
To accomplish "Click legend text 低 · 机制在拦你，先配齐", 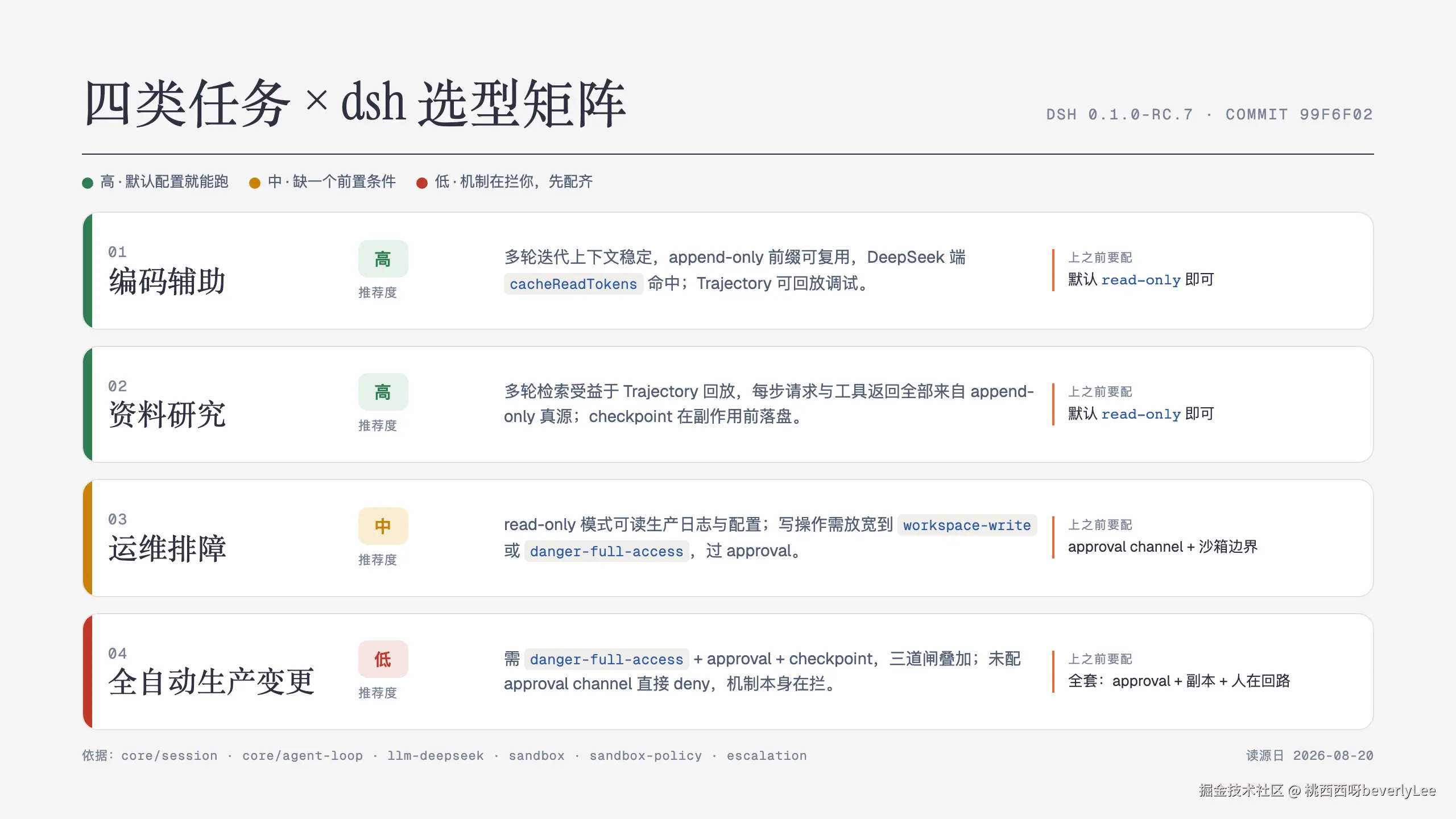I will click(x=514, y=181).
